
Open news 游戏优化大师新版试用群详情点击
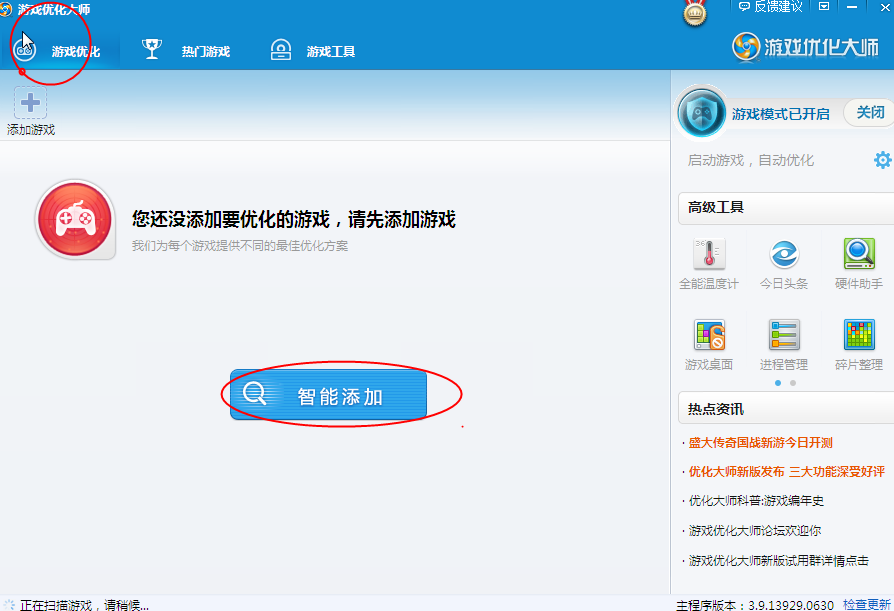(778, 561)
